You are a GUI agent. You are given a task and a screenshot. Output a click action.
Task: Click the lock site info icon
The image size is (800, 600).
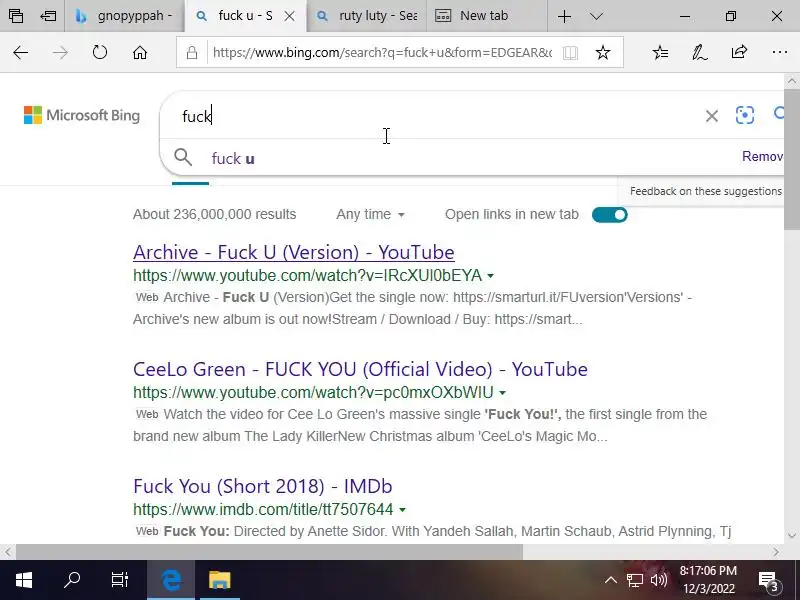(x=192, y=53)
